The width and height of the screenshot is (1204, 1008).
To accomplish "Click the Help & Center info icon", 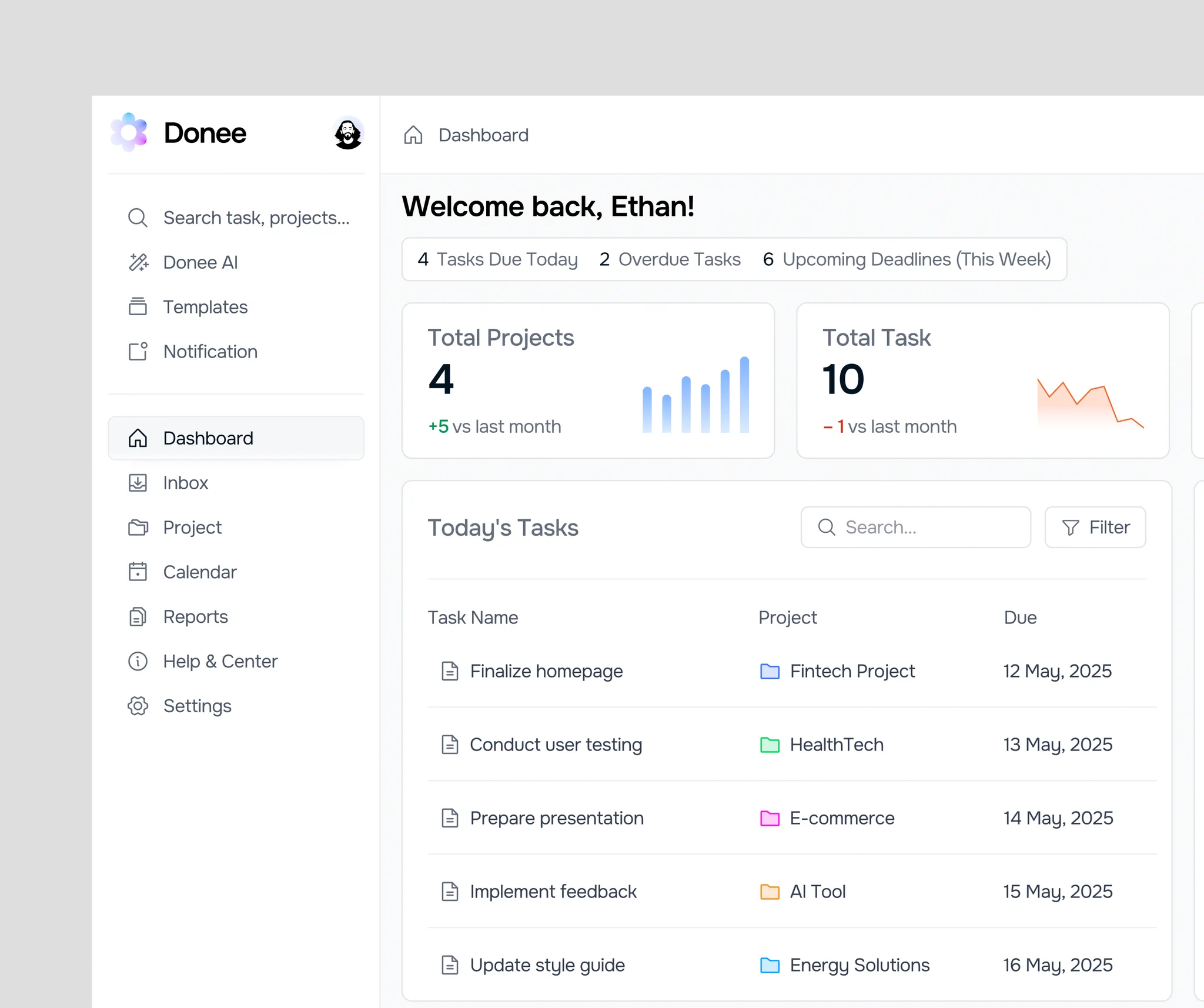I will pos(138,661).
